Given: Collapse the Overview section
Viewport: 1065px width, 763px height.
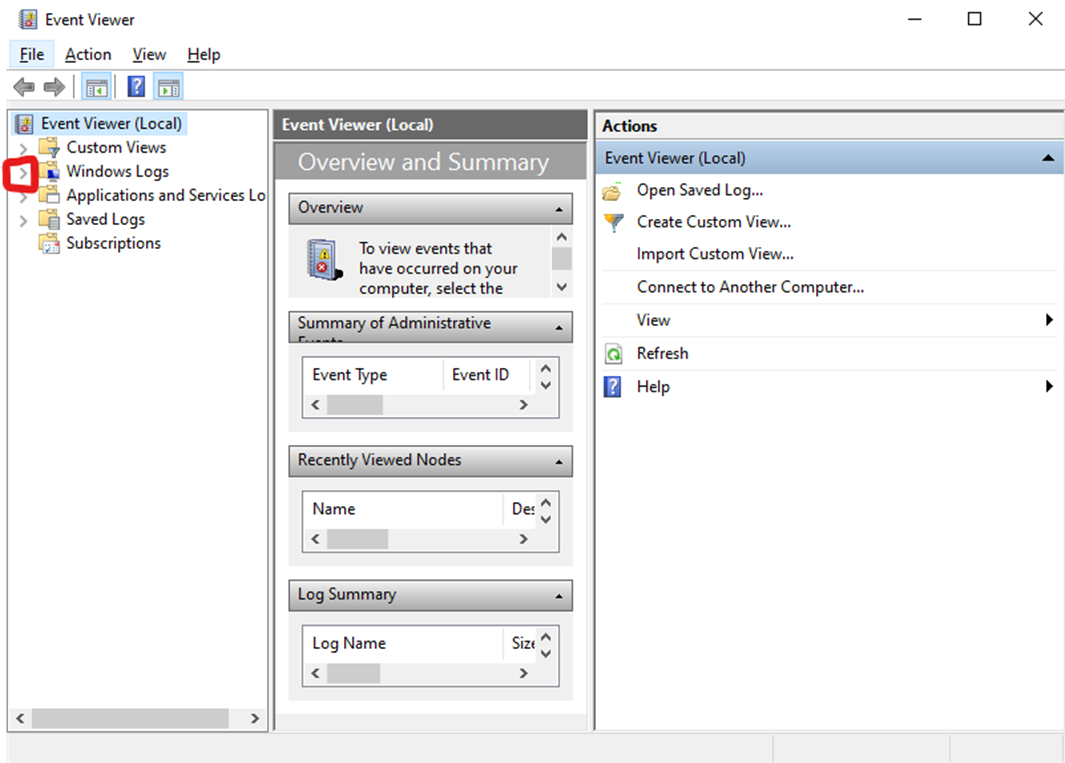Looking at the screenshot, I should pyautogui.click(x=558, y=209).
